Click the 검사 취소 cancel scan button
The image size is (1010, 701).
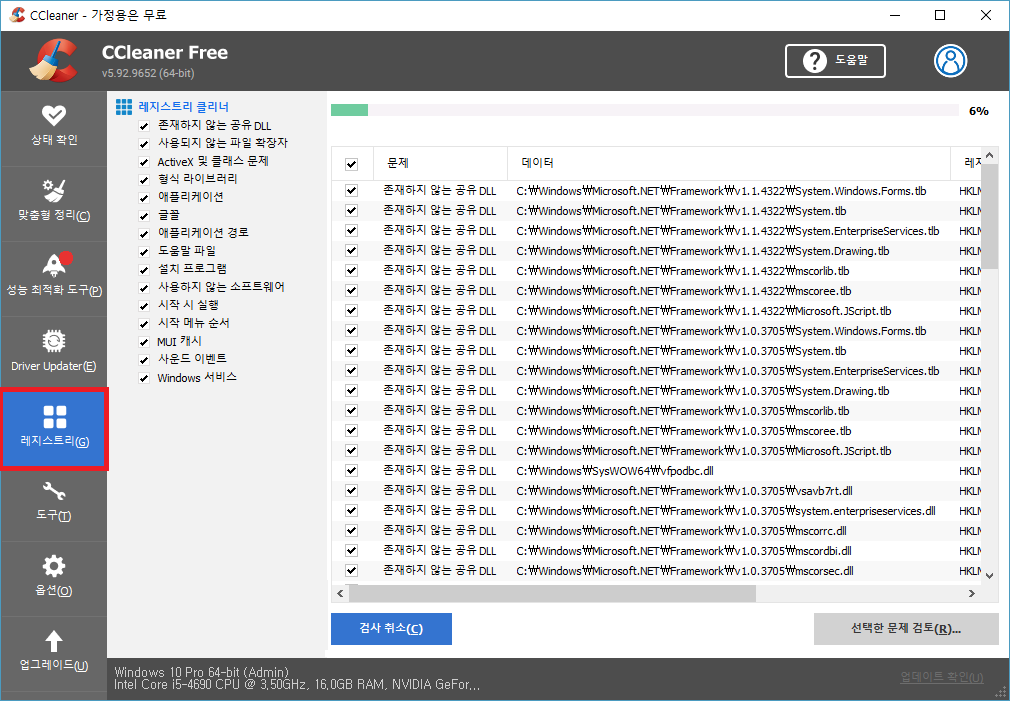391,629
